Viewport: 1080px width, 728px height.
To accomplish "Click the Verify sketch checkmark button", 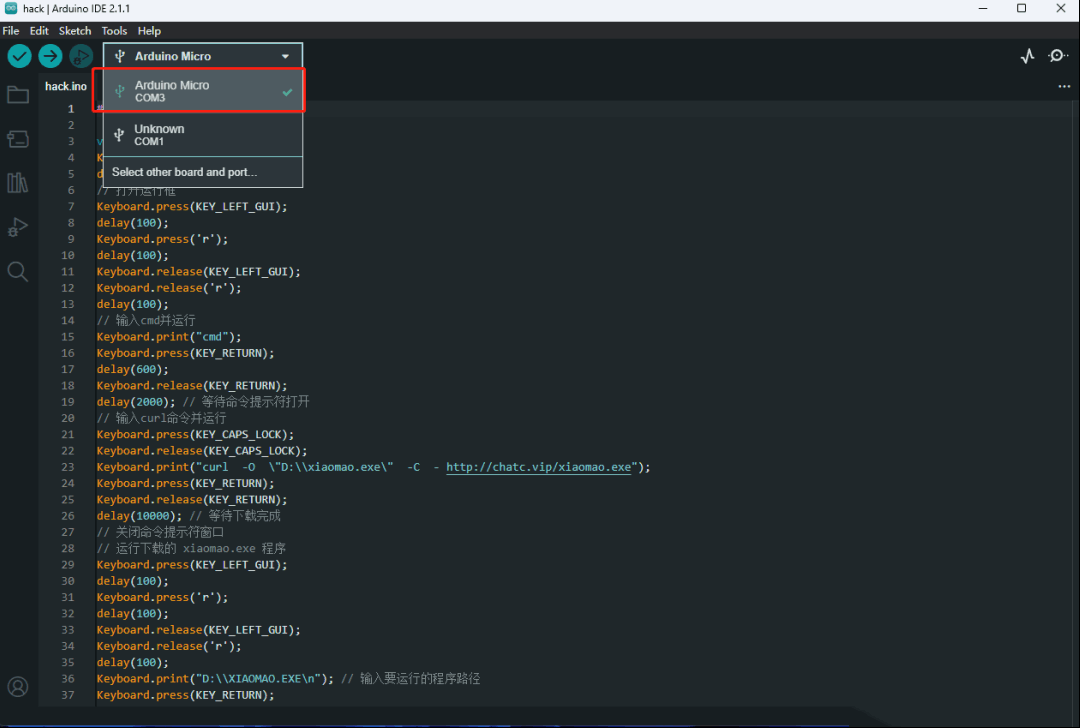I will click(x=19, y=56).
